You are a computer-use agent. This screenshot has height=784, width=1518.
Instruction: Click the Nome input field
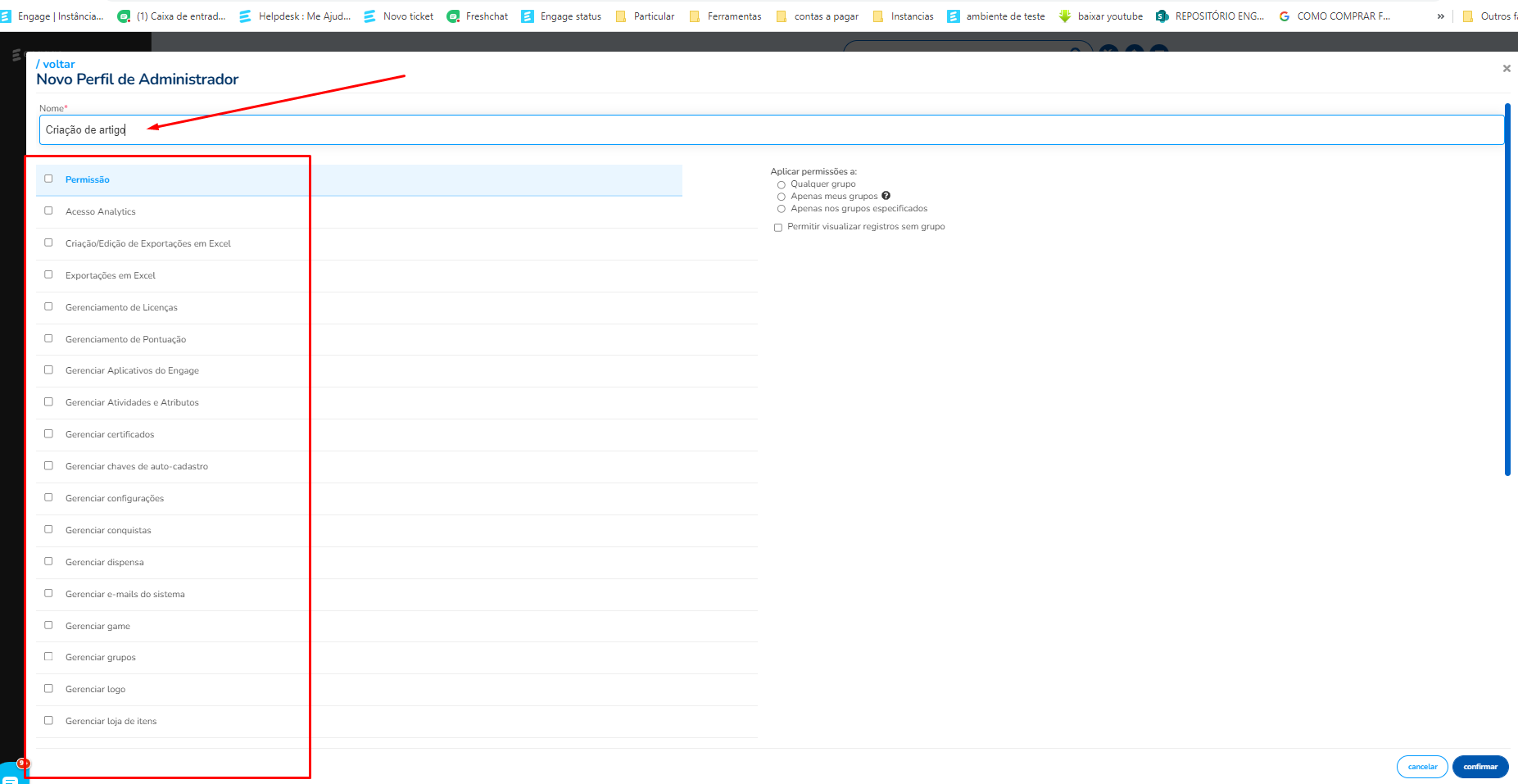click(772, 129)
